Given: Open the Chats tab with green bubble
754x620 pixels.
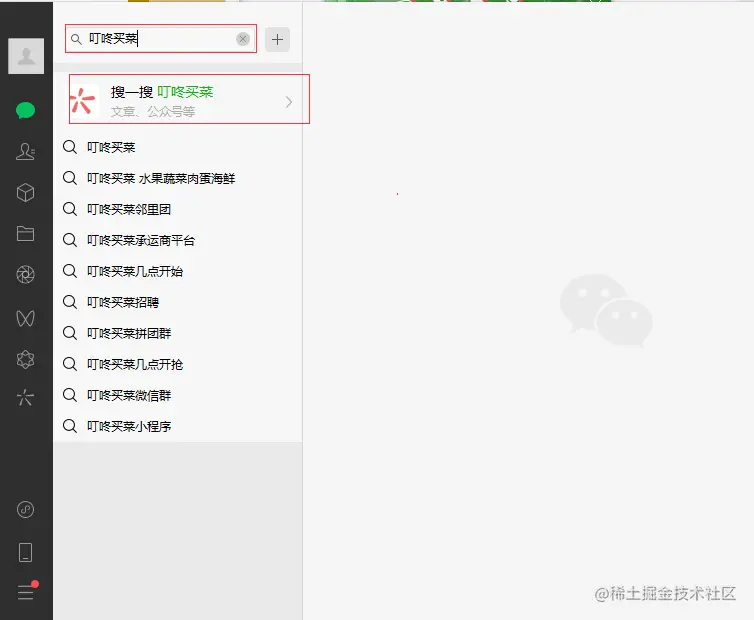Looking at the screenshot, I should coord(25,111).
